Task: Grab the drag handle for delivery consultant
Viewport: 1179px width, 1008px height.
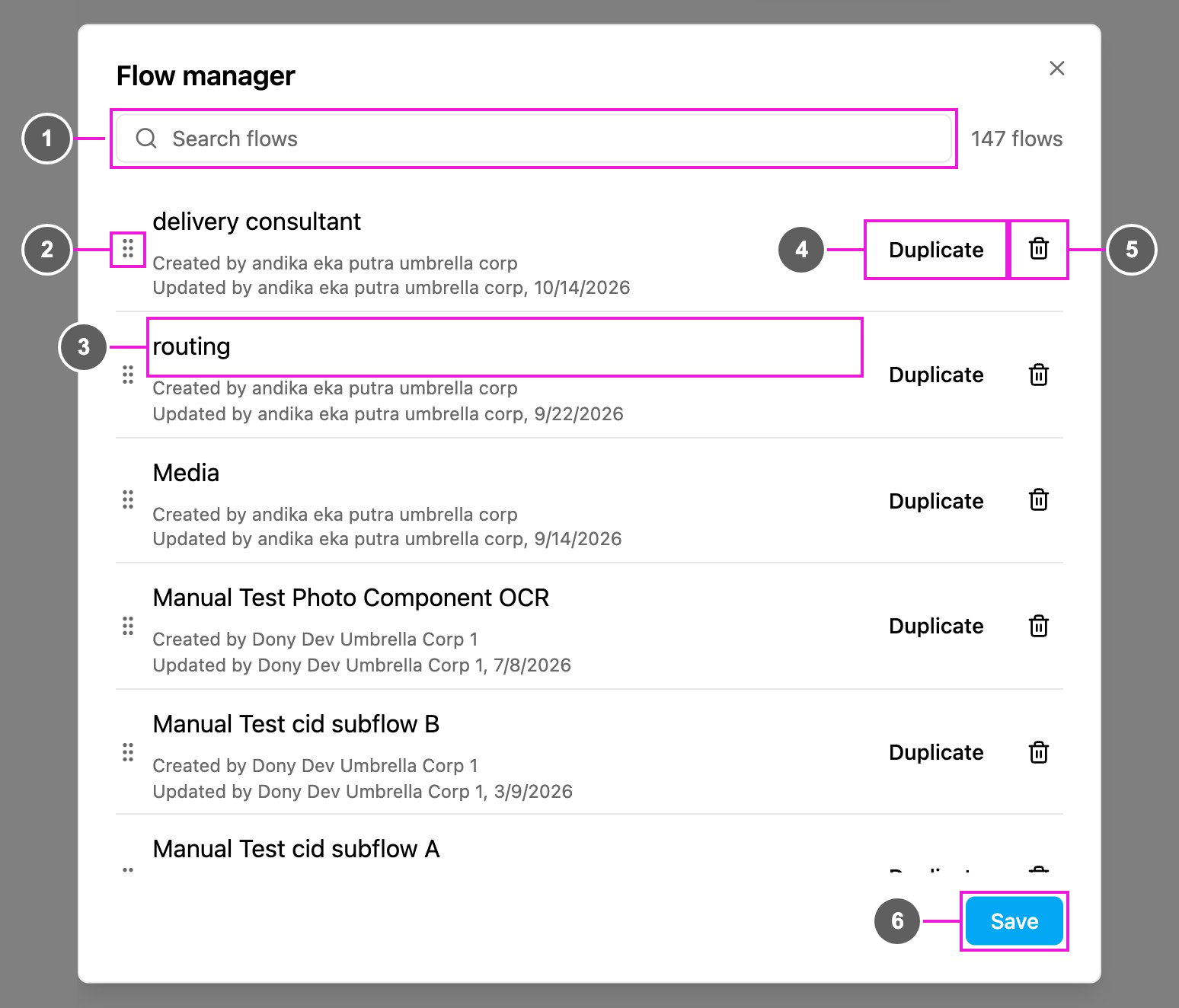Action: point(128,248)
